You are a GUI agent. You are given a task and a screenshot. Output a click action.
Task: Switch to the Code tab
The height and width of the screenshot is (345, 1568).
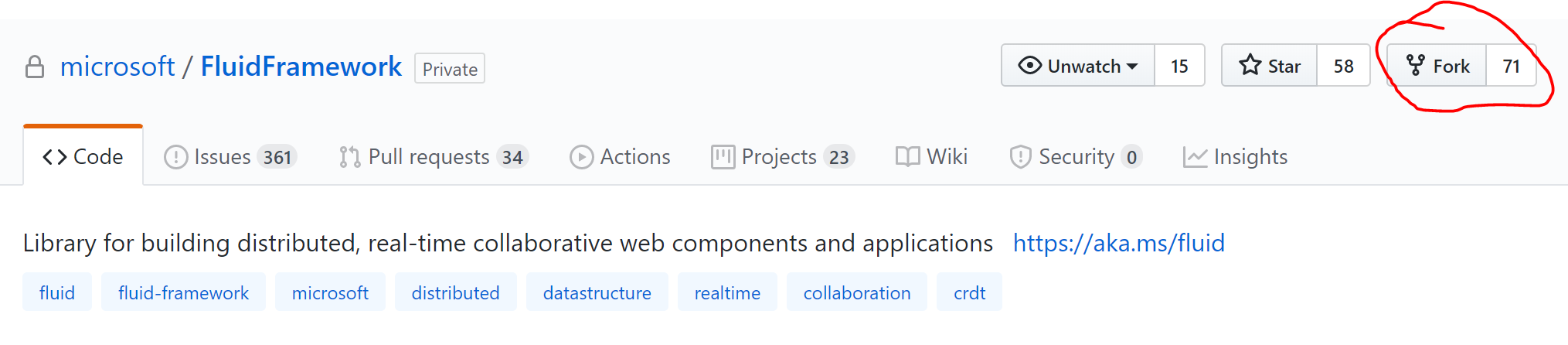click(x=83, y=156)
